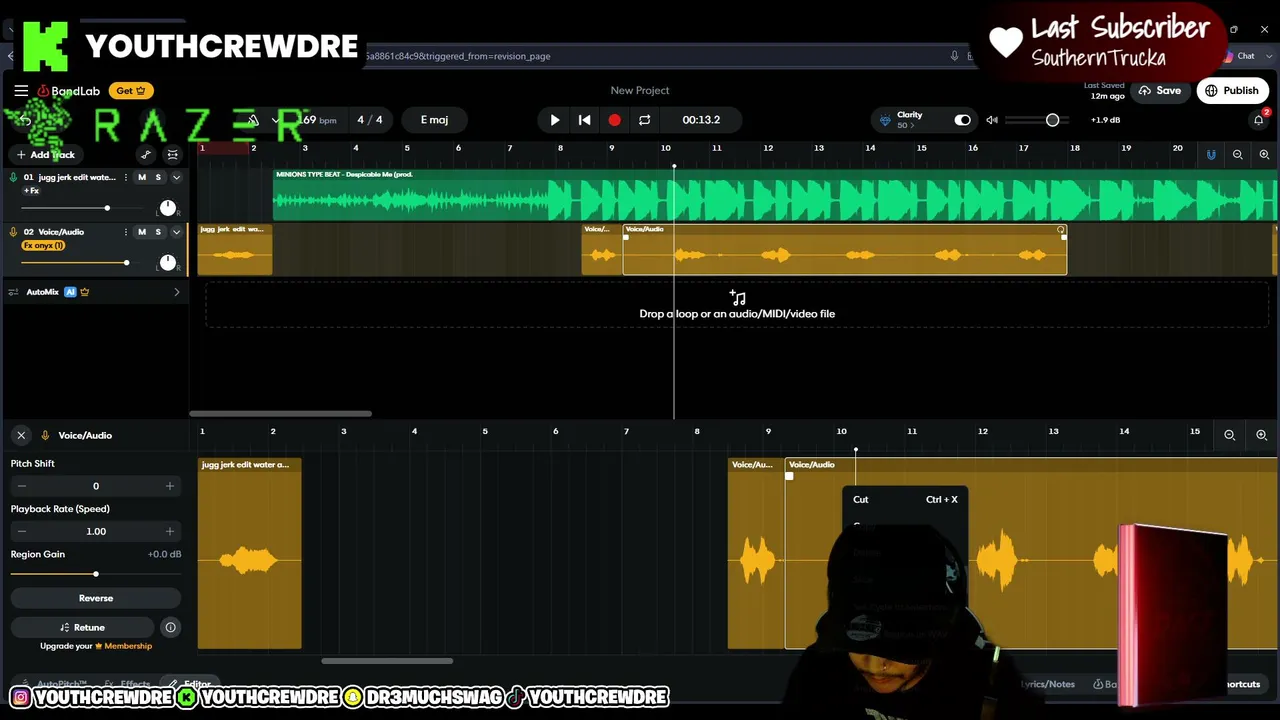Click the collapse tracks icon beside automation
The height and width of the screenshot is (720, 1280).
tap(173, 155)
